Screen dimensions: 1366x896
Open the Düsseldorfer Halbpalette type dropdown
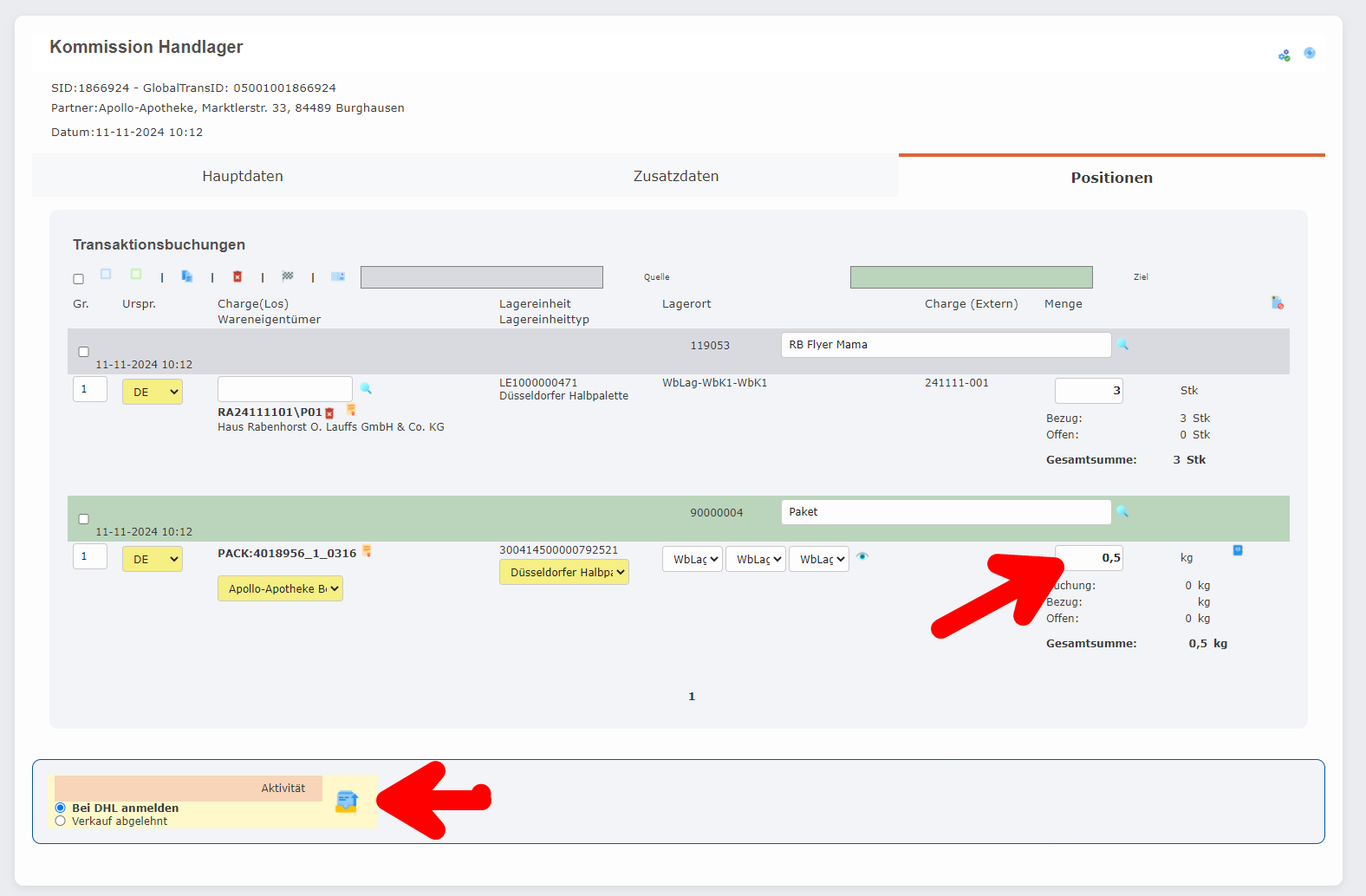[x=564, y=572]
